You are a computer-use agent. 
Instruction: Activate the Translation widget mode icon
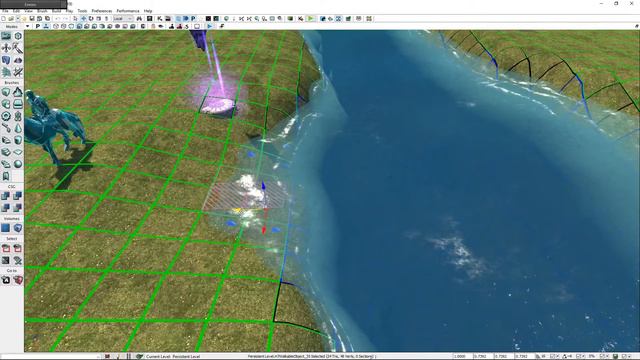point(83,19)
